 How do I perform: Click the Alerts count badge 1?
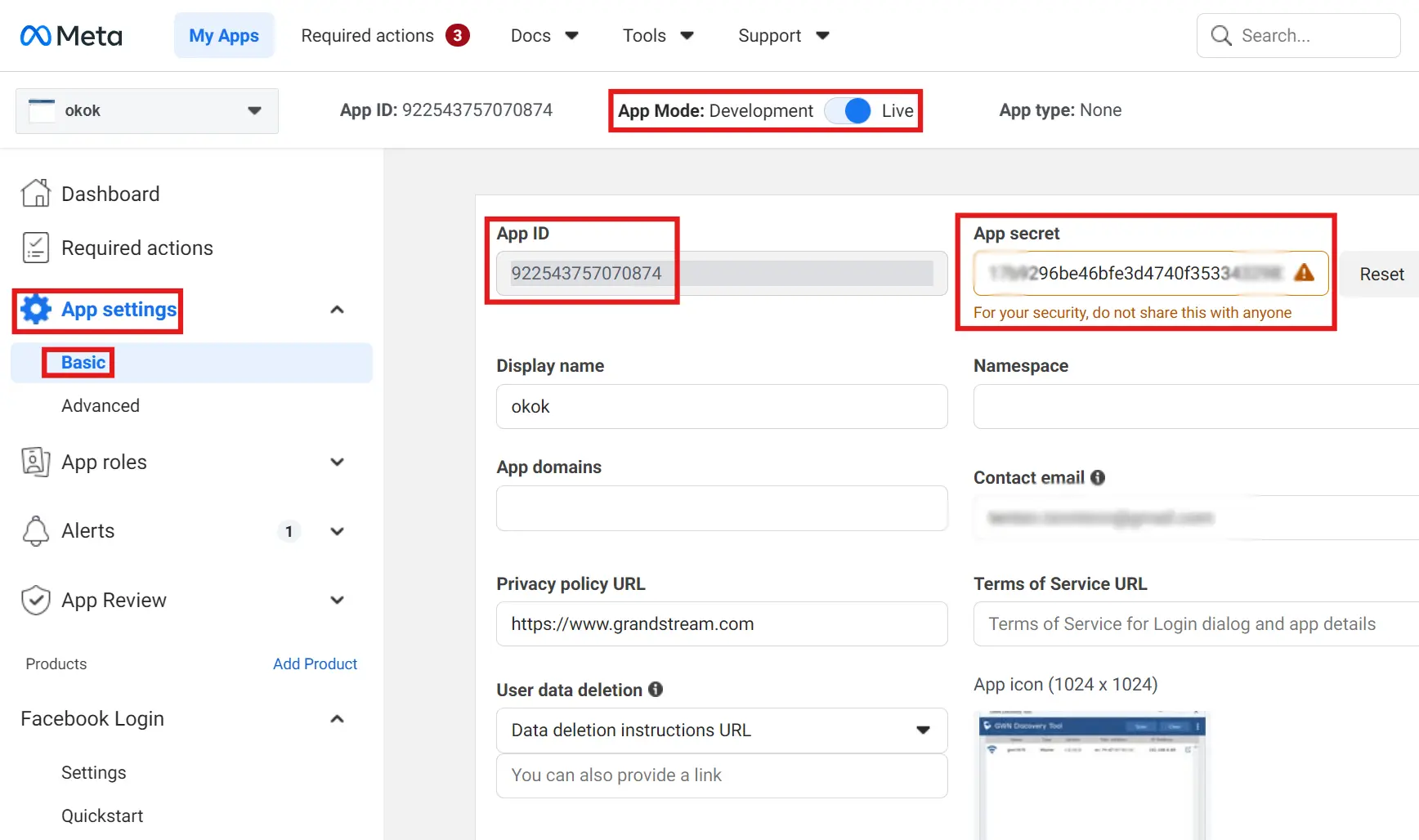tap(289, 531)
